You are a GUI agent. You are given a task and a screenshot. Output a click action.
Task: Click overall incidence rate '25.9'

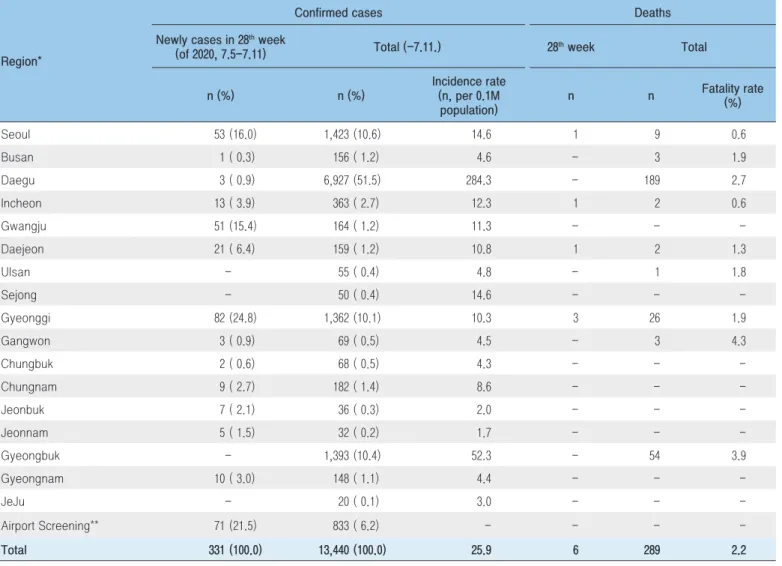point(481,550)
